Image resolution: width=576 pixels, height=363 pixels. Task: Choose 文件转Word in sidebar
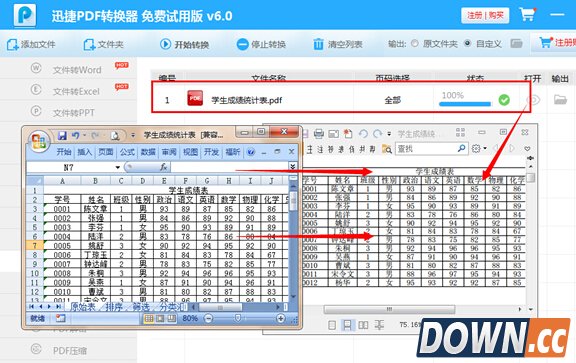pos(77,69)
